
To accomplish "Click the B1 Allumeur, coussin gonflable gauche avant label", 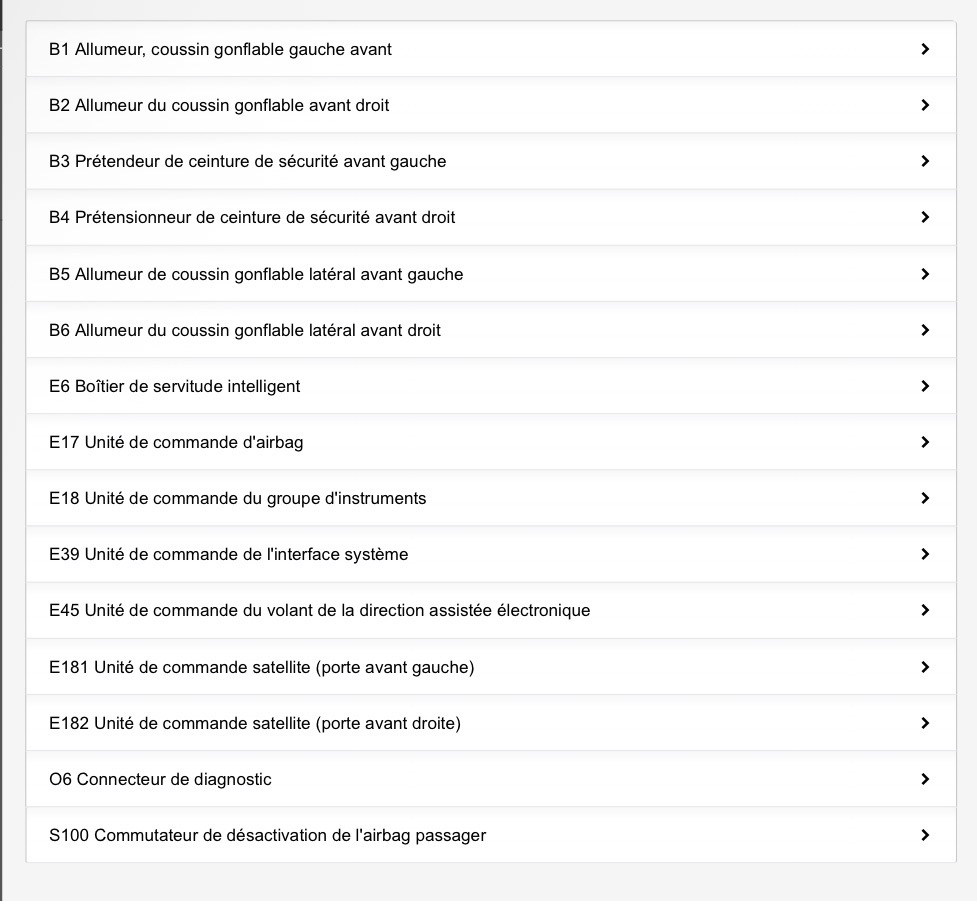I will (x=221, y=49).
